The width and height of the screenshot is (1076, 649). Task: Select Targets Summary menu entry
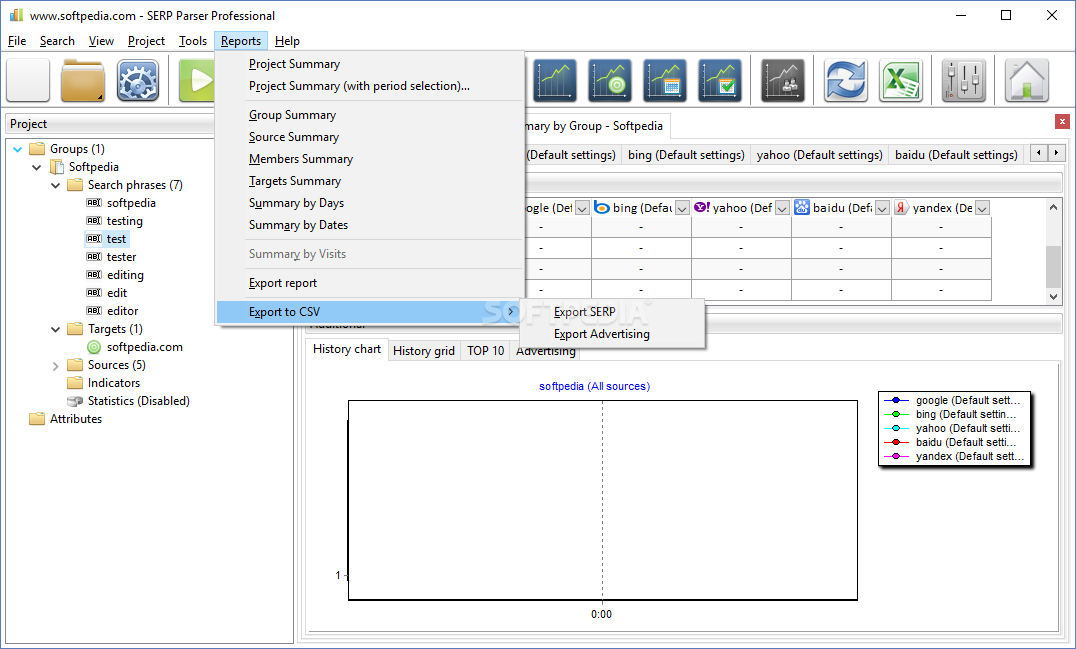pos(295,181)
